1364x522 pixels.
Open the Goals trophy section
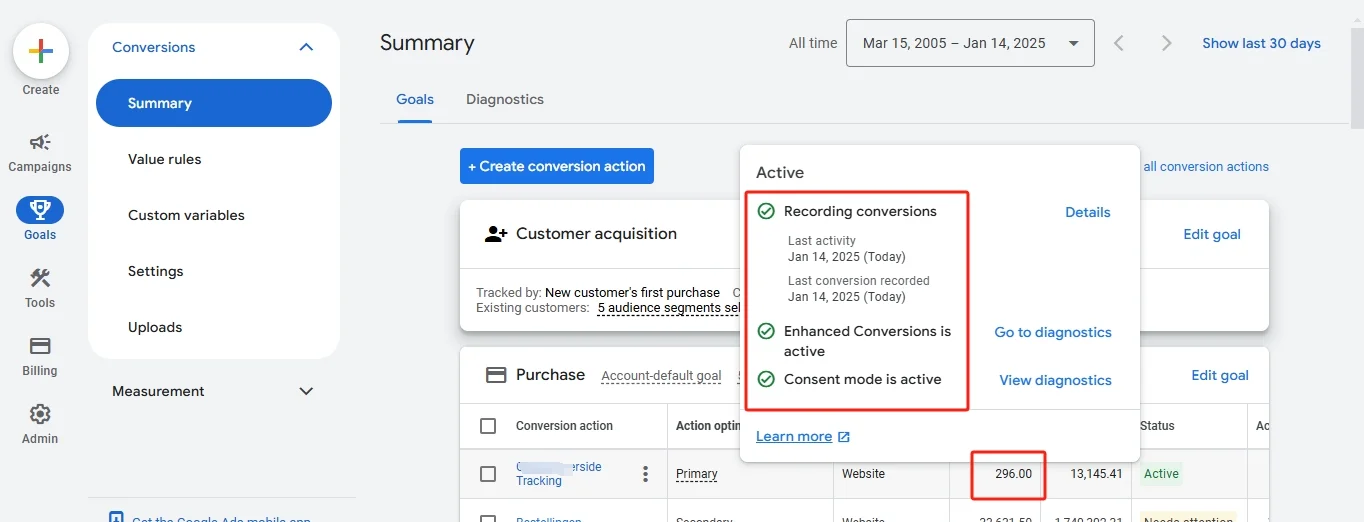click(x=40, y=219)
